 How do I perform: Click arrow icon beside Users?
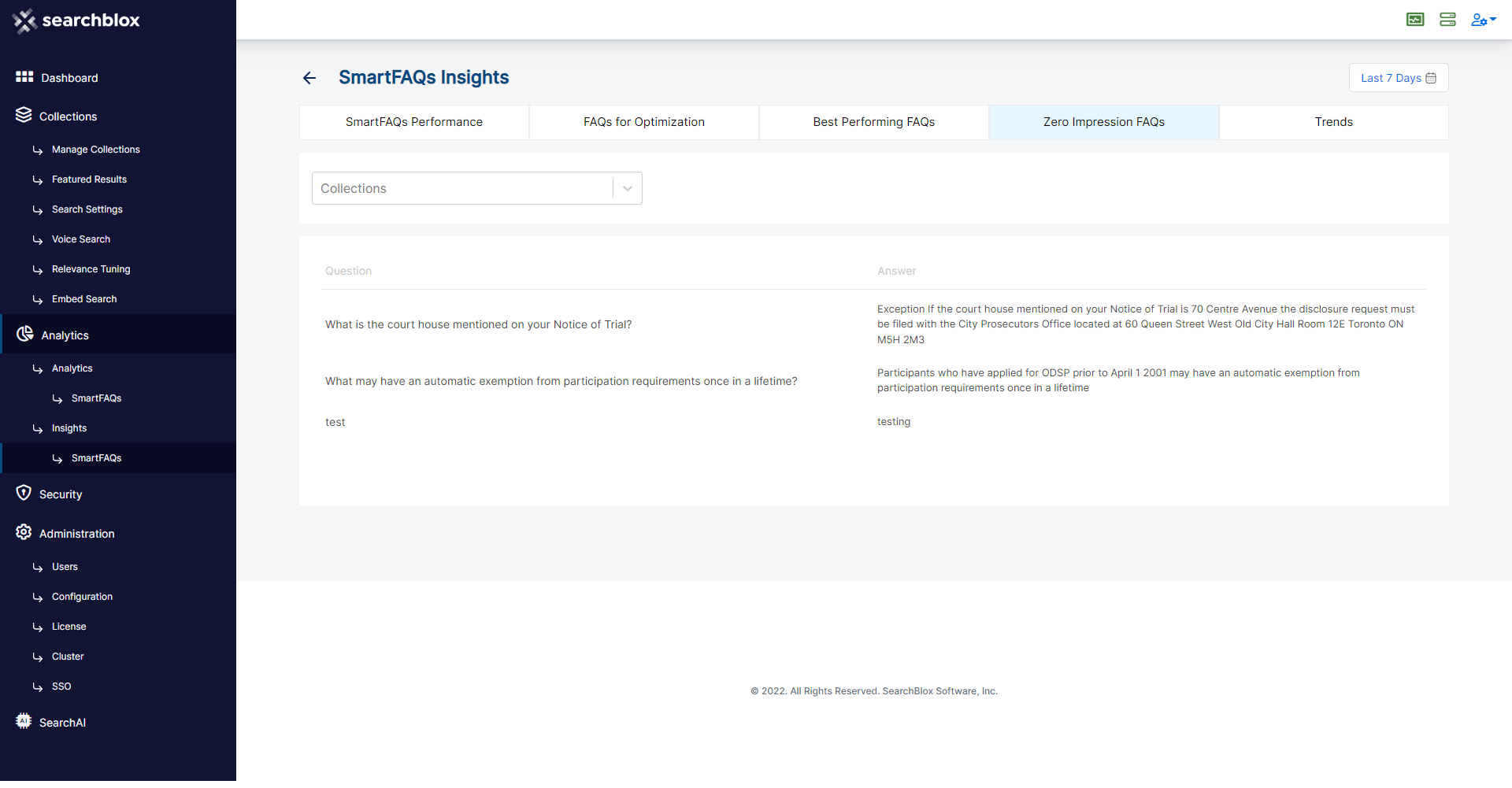(x=38, y=568)
